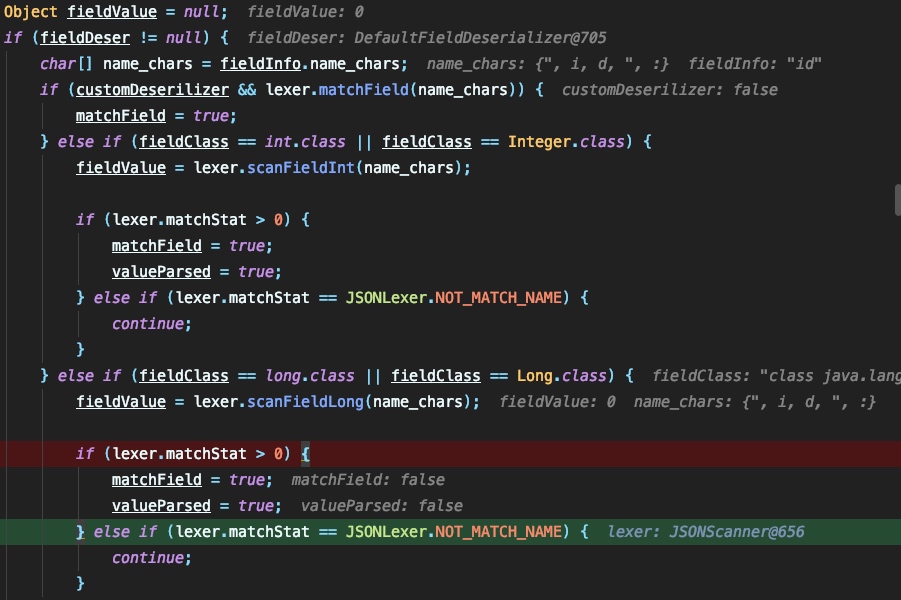
Task: Click the editor scrollbar thumb on the right edge
Action: point(895,200)
